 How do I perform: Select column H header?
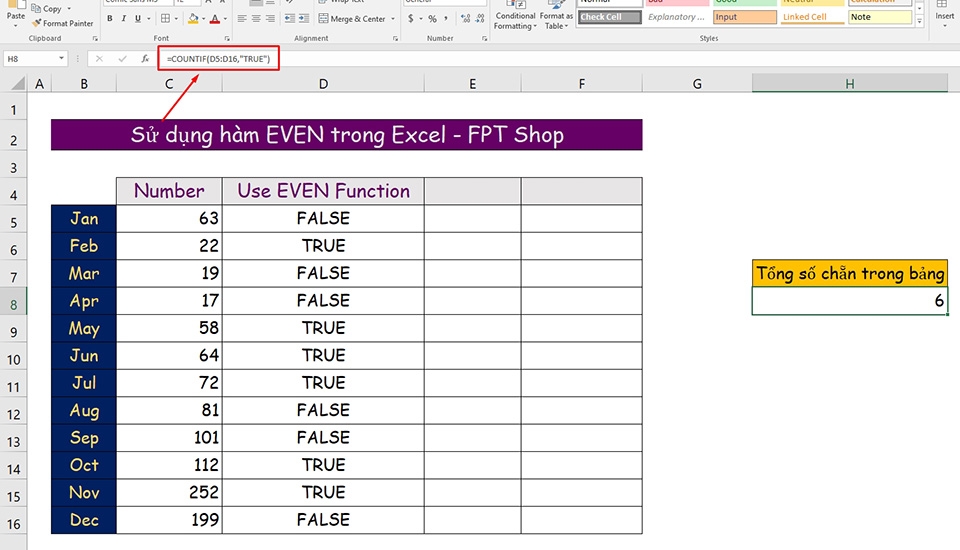(850, 83)
